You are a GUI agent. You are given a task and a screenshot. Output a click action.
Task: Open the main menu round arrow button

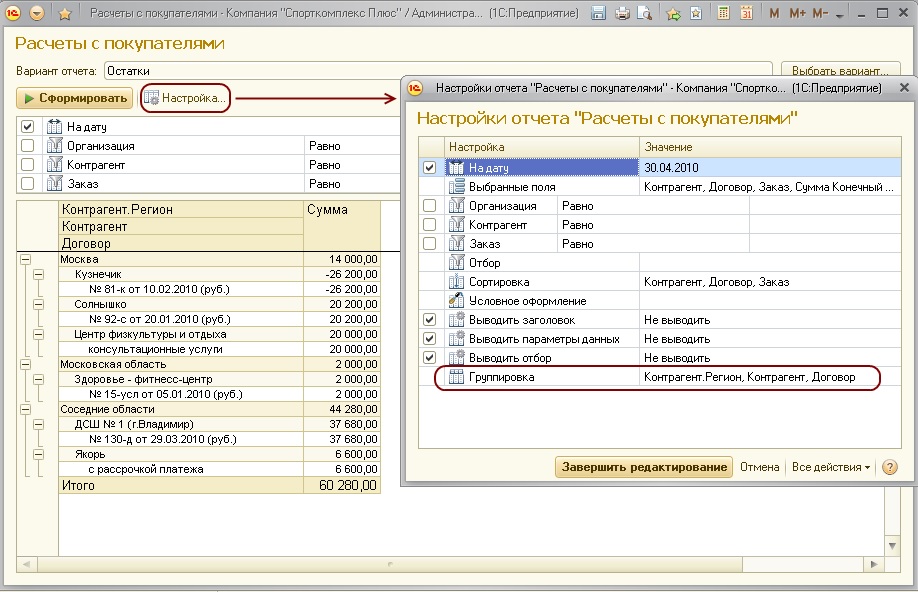pyautogui.click(x=38, y=13)
